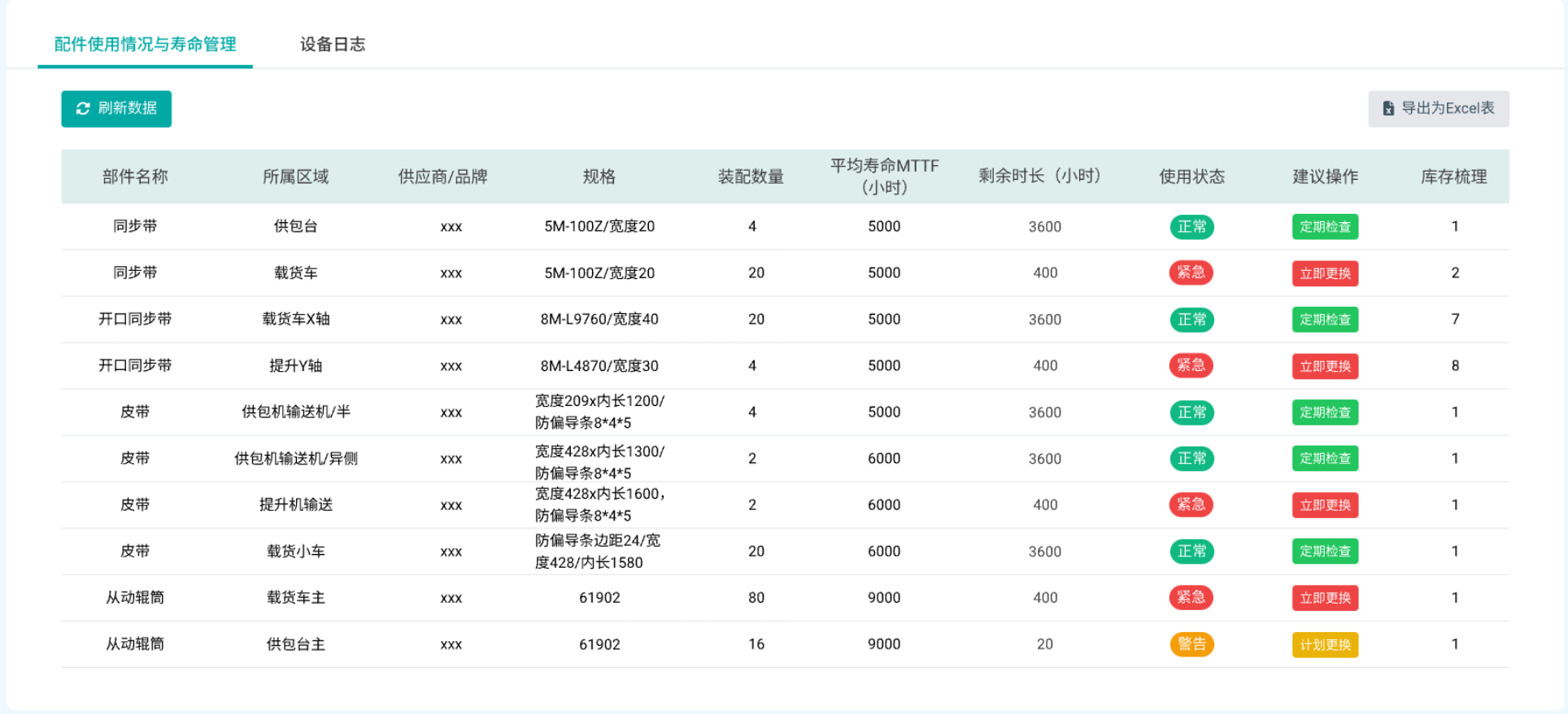Click 定期检查 for the 载货小车 row
The image size is (1568, 724).
pos(1324,552)
